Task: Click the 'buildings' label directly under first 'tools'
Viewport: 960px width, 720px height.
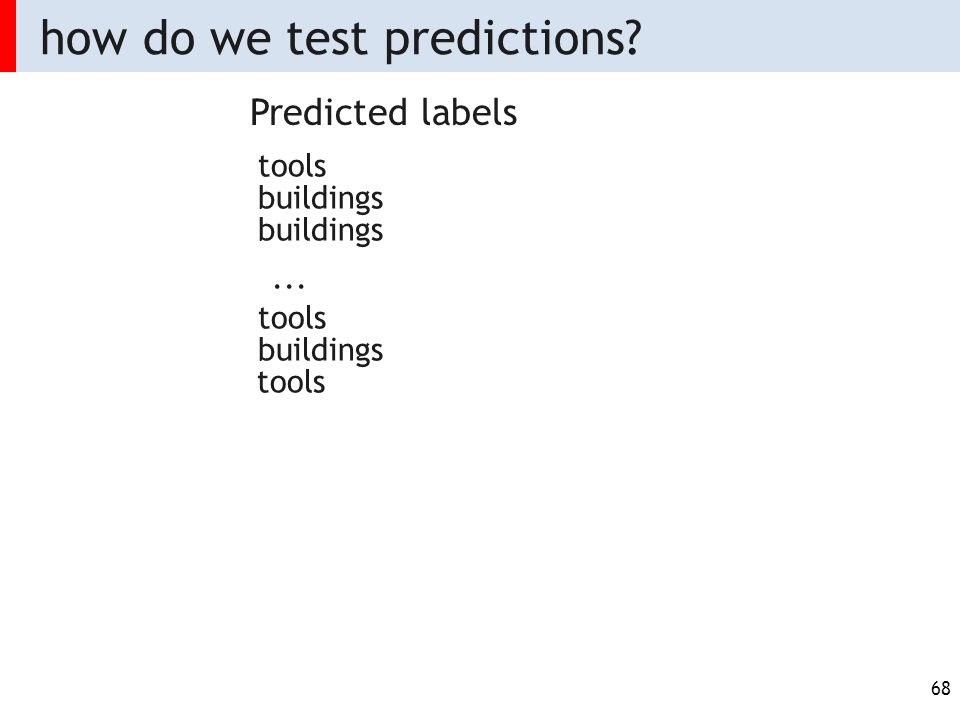Action: point(320,200)
